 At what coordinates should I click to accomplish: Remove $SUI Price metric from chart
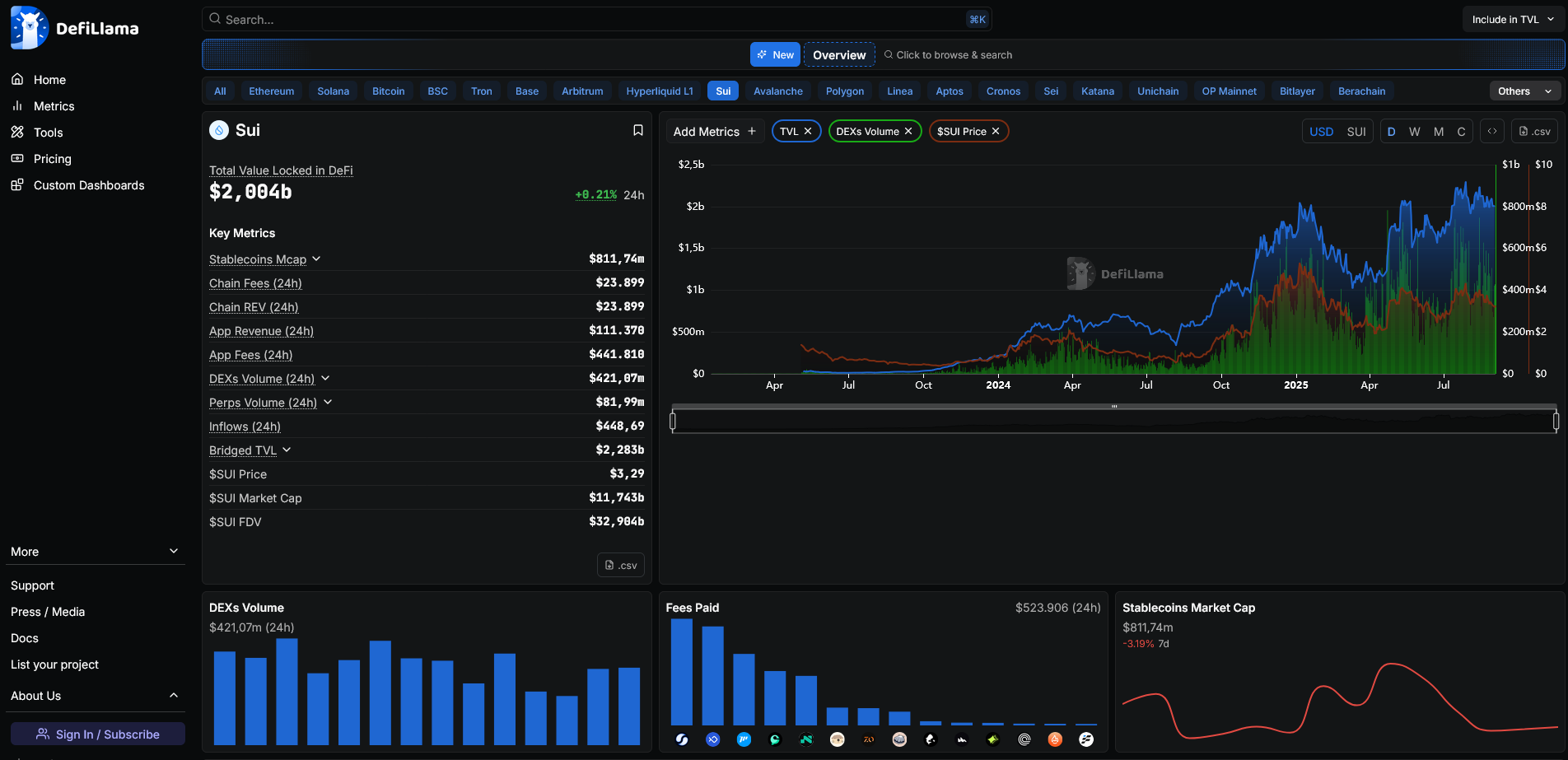[996, 131]
